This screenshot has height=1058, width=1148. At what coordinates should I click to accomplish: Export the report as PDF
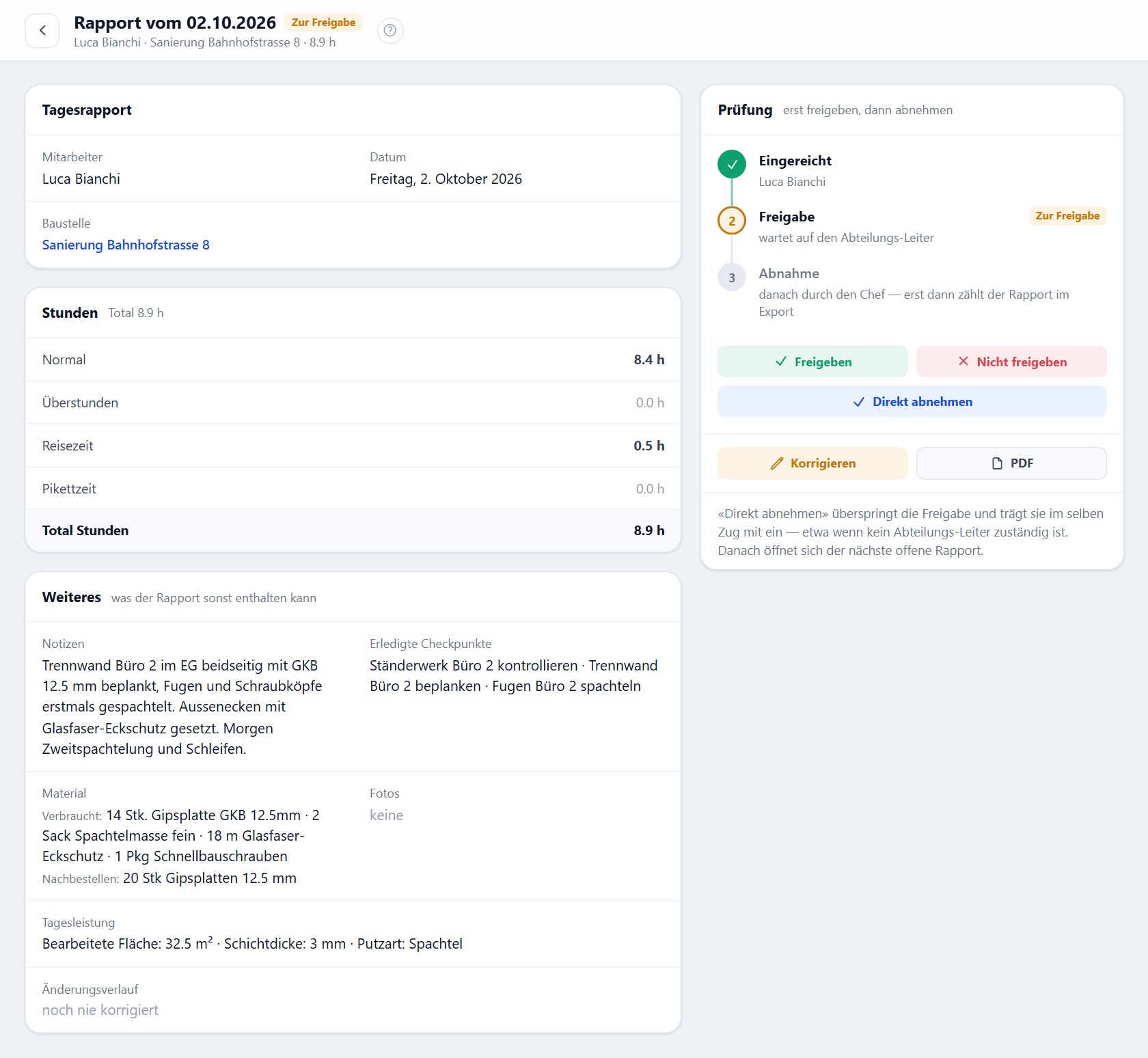(1011, 463)
